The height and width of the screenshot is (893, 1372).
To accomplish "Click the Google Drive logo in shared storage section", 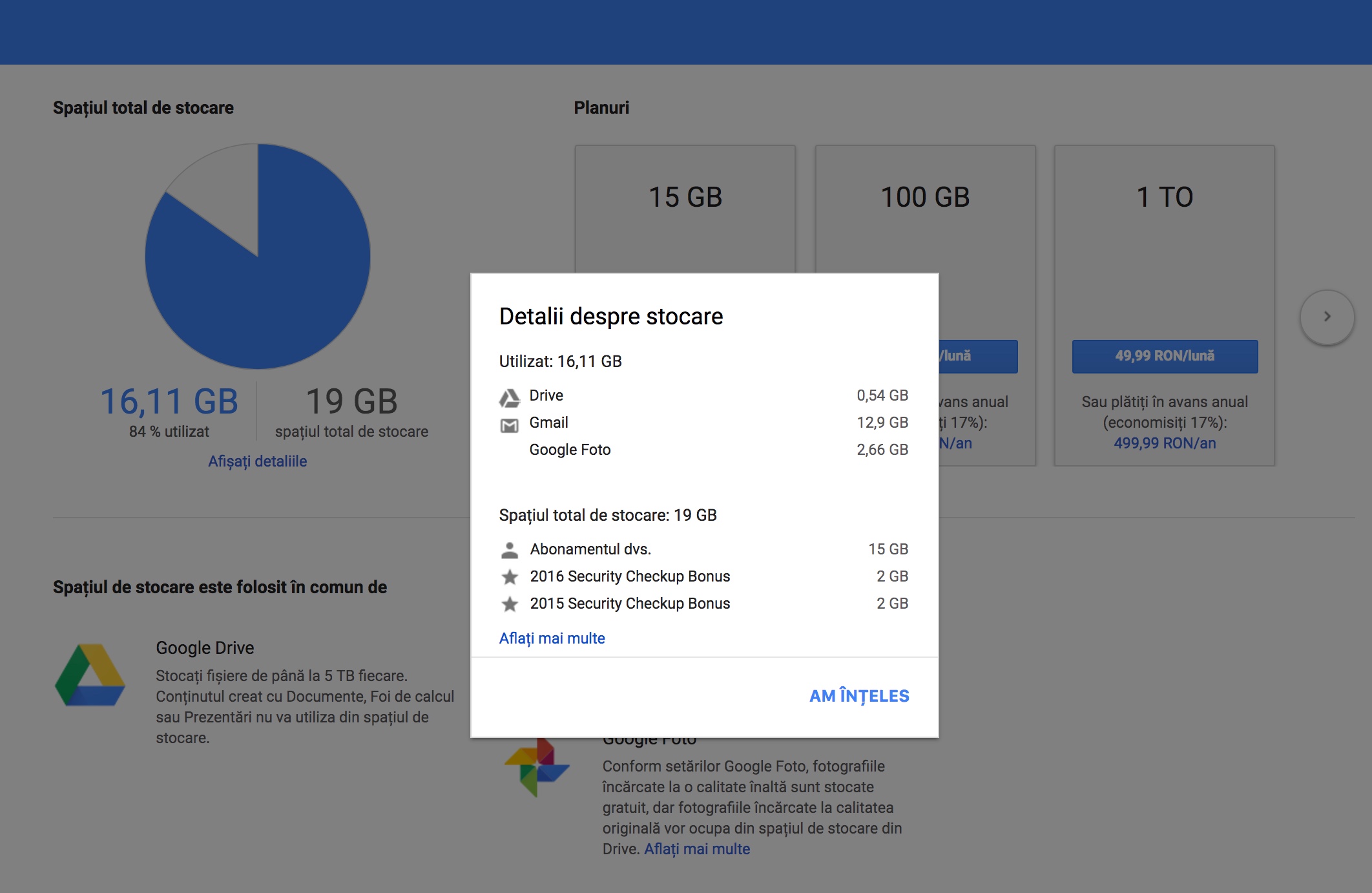I will (x=90, y=675).
